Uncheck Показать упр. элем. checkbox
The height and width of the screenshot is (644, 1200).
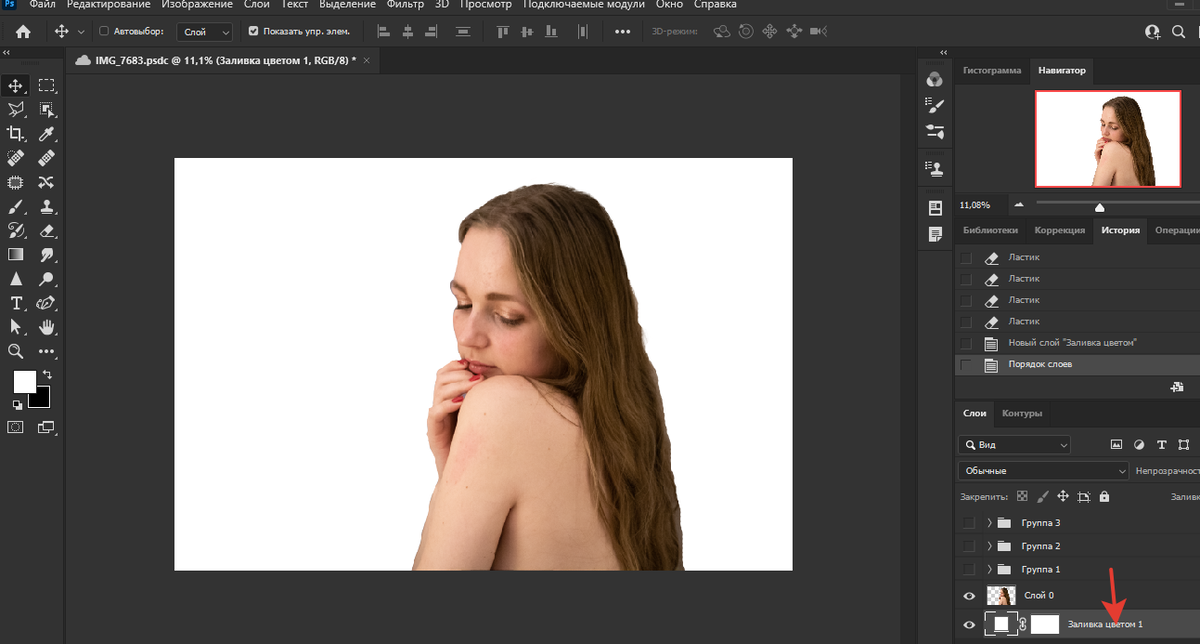click(x=253, y=32)
